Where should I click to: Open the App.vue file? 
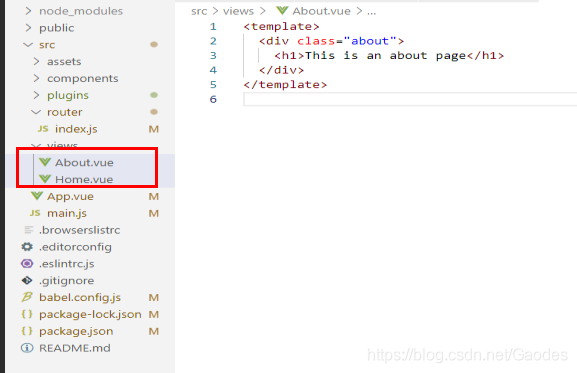[70, 196]
